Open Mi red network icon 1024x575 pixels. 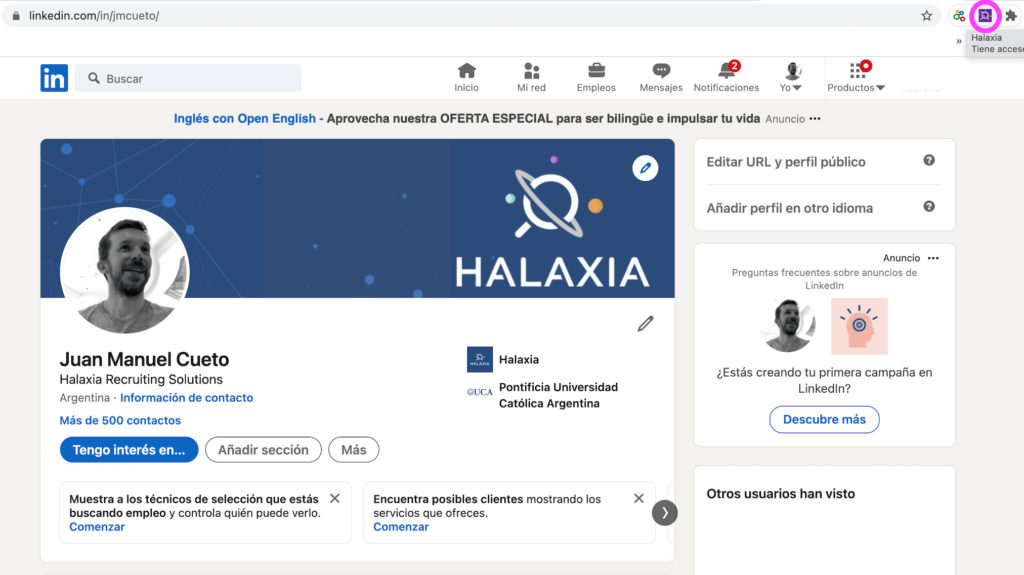(x=532, y=78)
